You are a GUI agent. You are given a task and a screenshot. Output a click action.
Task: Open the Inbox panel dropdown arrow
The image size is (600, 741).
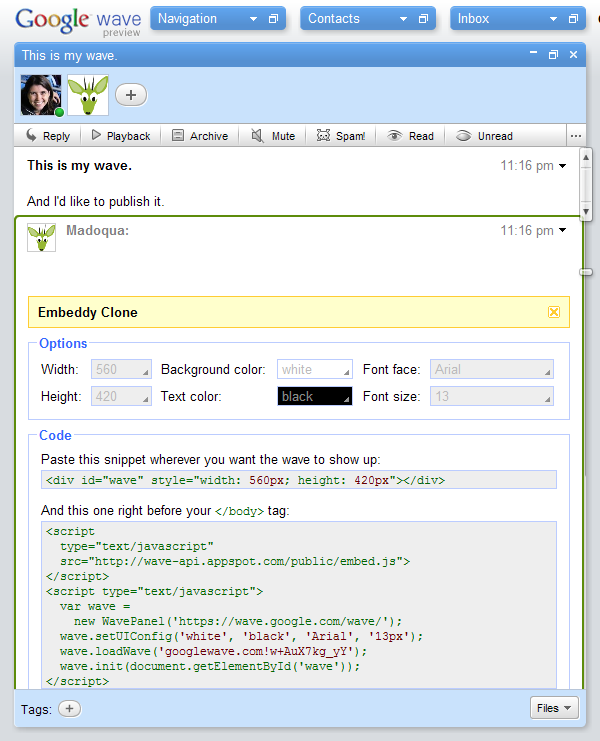coord(553,19)
